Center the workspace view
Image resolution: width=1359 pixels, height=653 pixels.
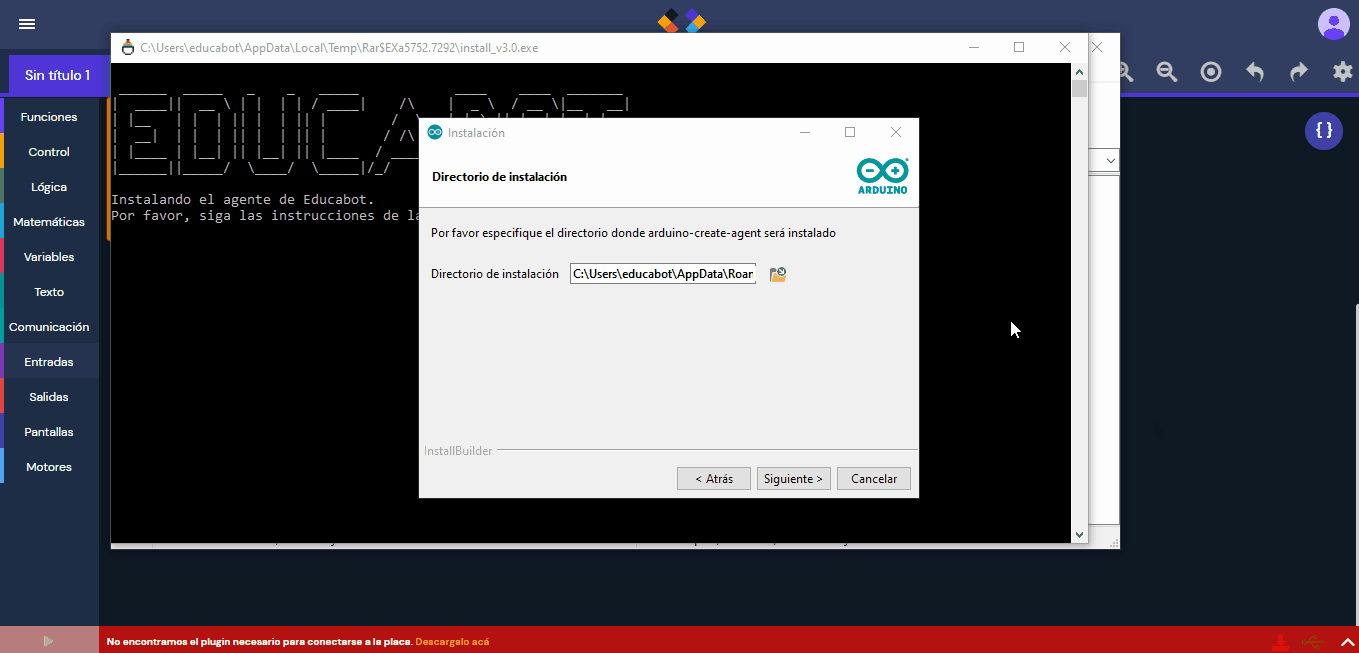coord(1211,72)
